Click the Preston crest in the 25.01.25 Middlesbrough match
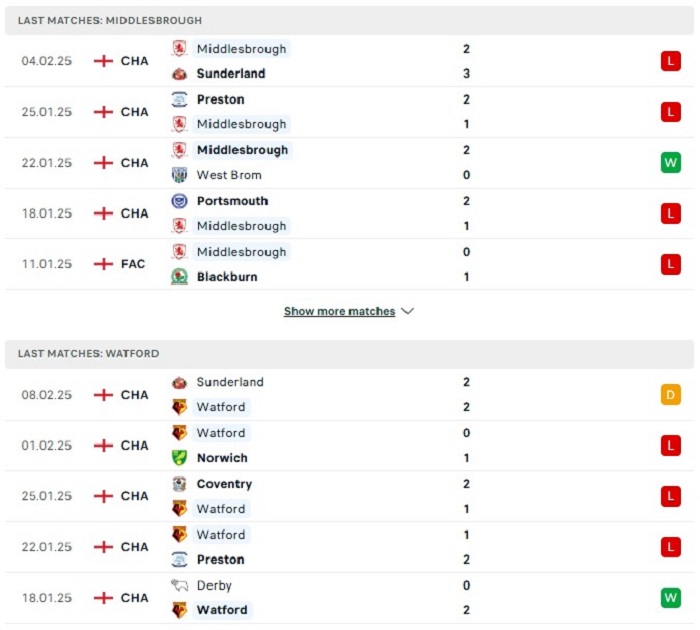The width and height of the screenshot is (700, 630). [x=179, y=99]
